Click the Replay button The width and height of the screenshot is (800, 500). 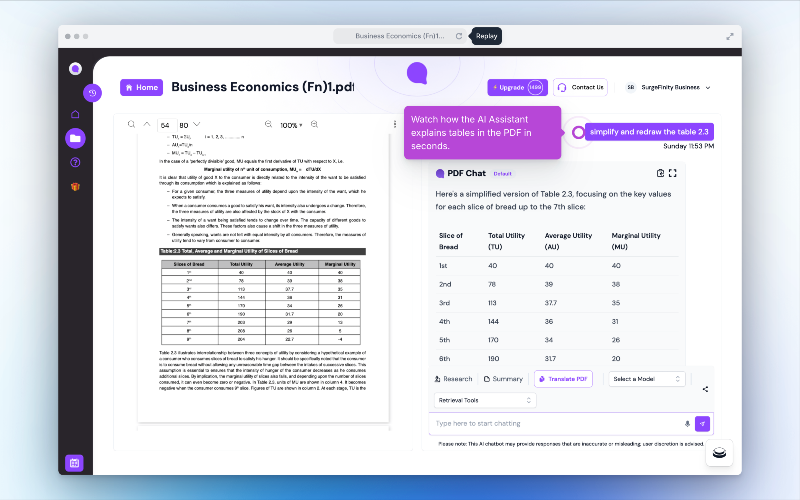tap(486, 36)
